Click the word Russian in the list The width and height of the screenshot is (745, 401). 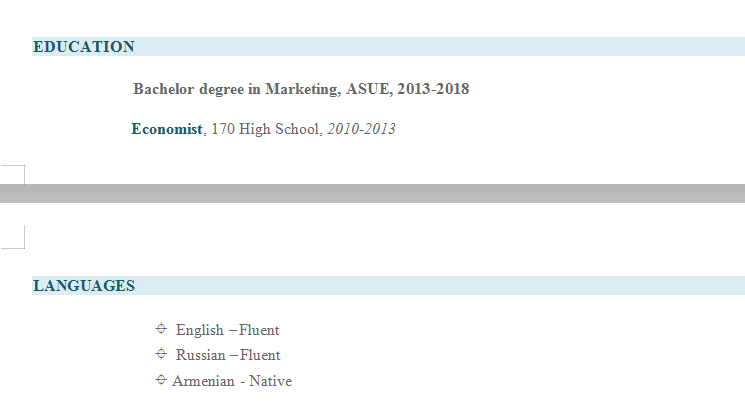tap(201, 355)
